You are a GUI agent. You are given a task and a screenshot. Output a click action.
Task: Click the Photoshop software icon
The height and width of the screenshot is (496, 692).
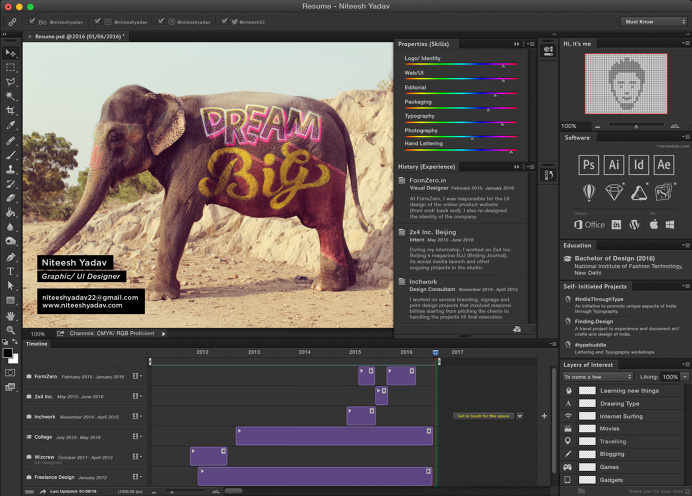tap(589, 164)
